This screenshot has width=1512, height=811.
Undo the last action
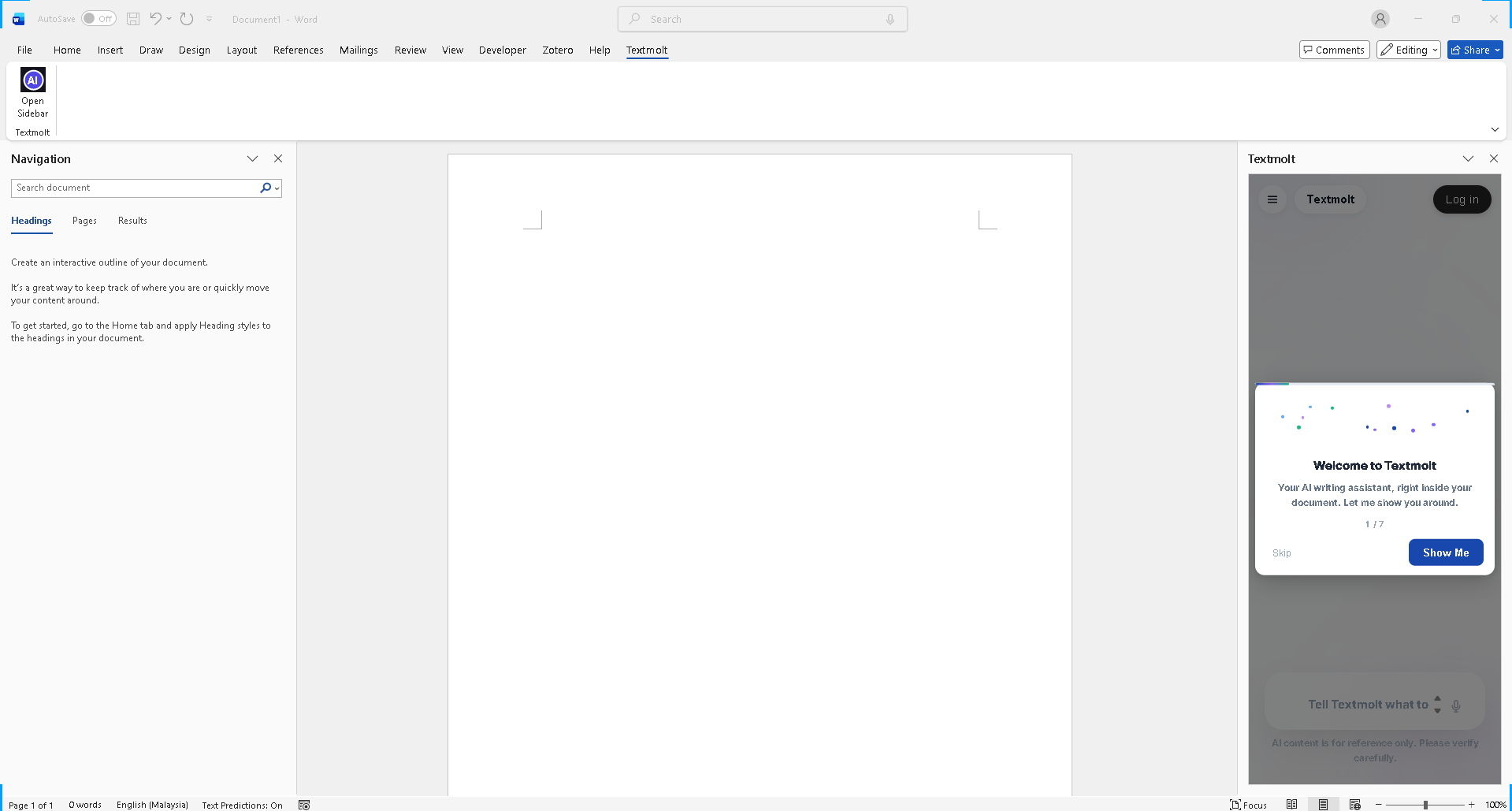click(x=155, y=19)
